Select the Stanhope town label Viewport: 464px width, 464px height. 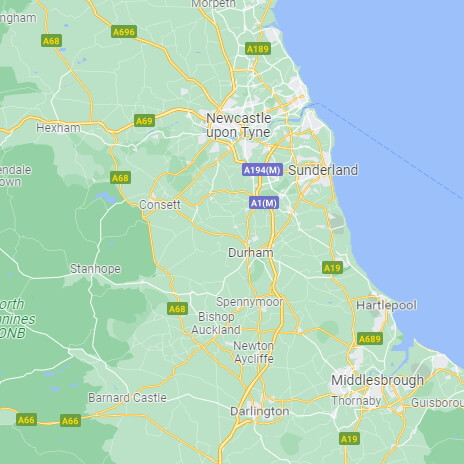pos(95,269)
